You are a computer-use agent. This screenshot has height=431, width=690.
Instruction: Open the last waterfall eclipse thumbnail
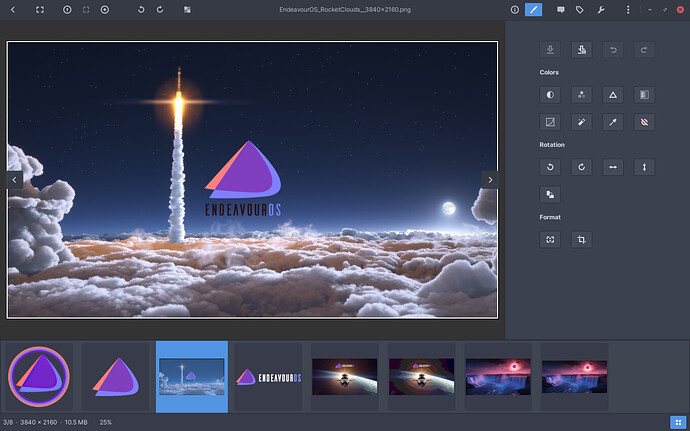coord(574,377)
